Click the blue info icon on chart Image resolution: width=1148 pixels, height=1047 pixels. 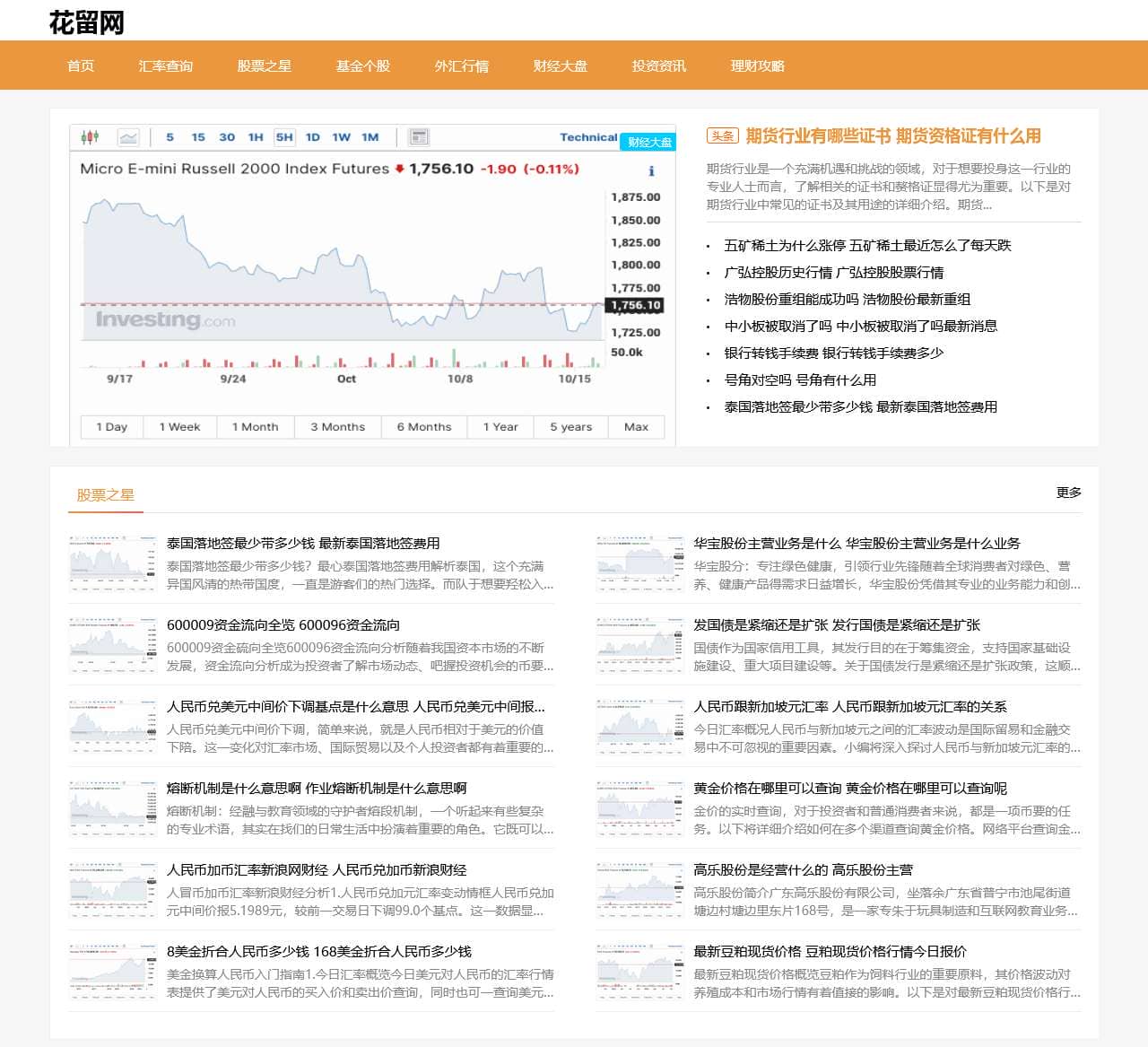(651, 170)
